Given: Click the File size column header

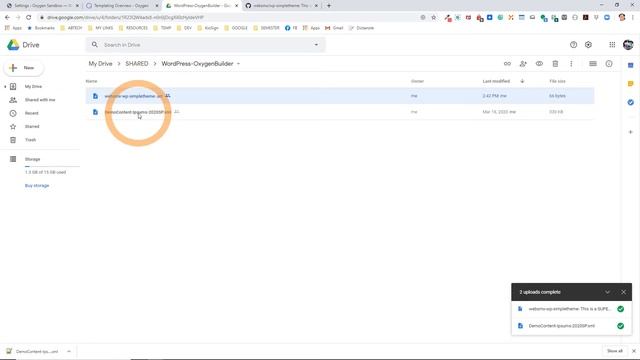Looking at the screenshot, I should coord(557,81).
